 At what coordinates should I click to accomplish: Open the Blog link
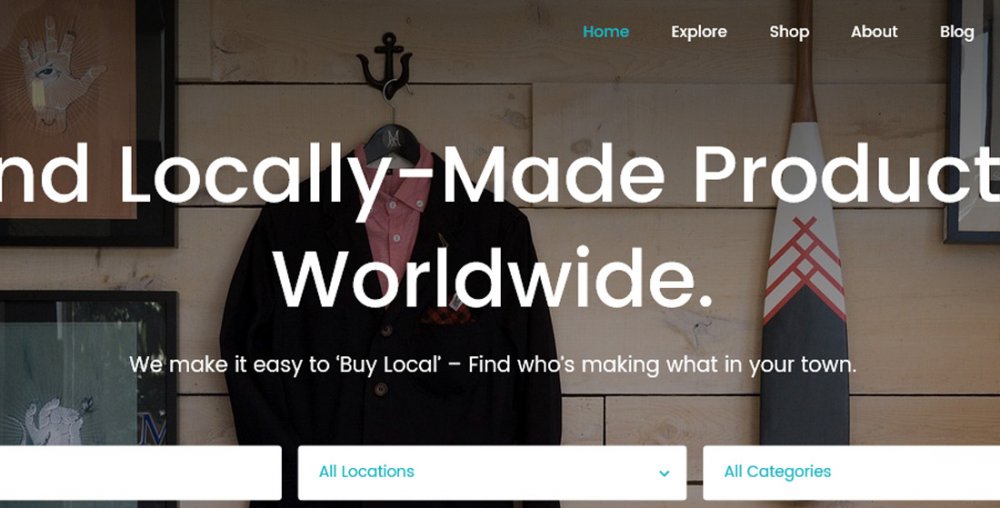click(957, 32)
